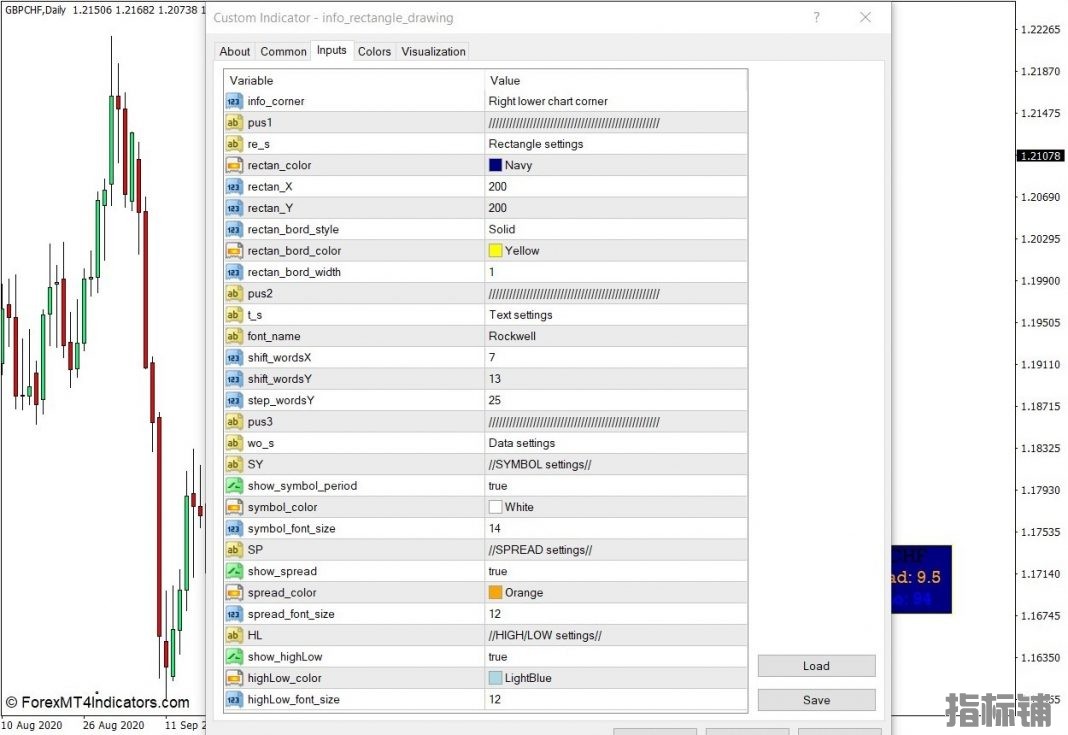
Task: Switch to the Visualization tab
Action: pos(433,52)
